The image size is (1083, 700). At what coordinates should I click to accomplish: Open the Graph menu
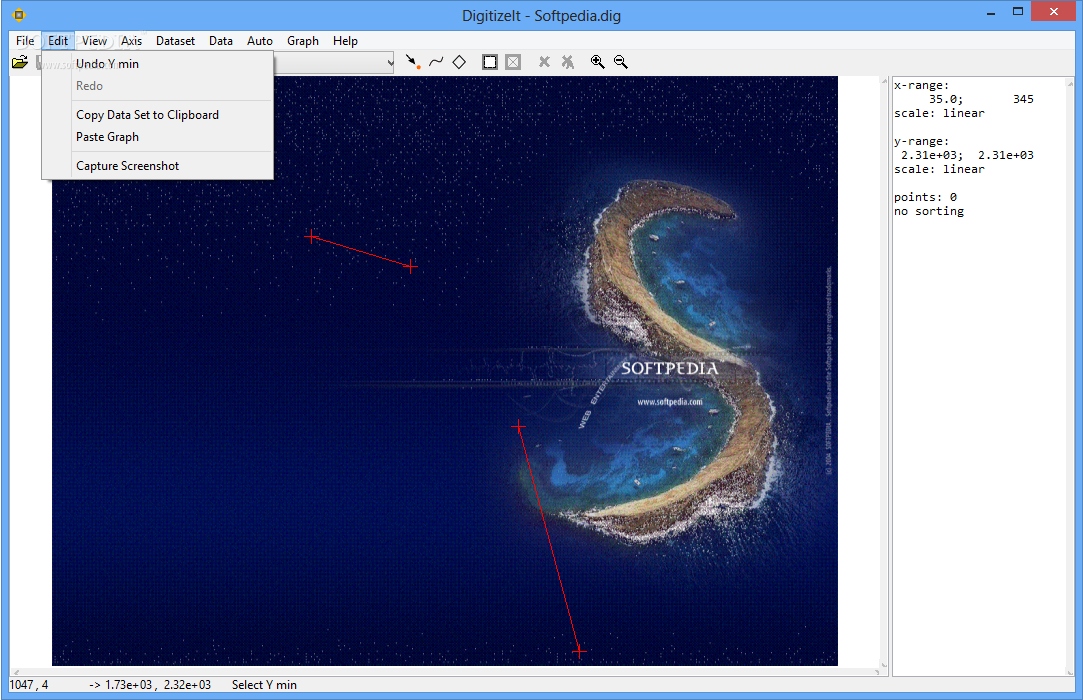coord(303,41)
